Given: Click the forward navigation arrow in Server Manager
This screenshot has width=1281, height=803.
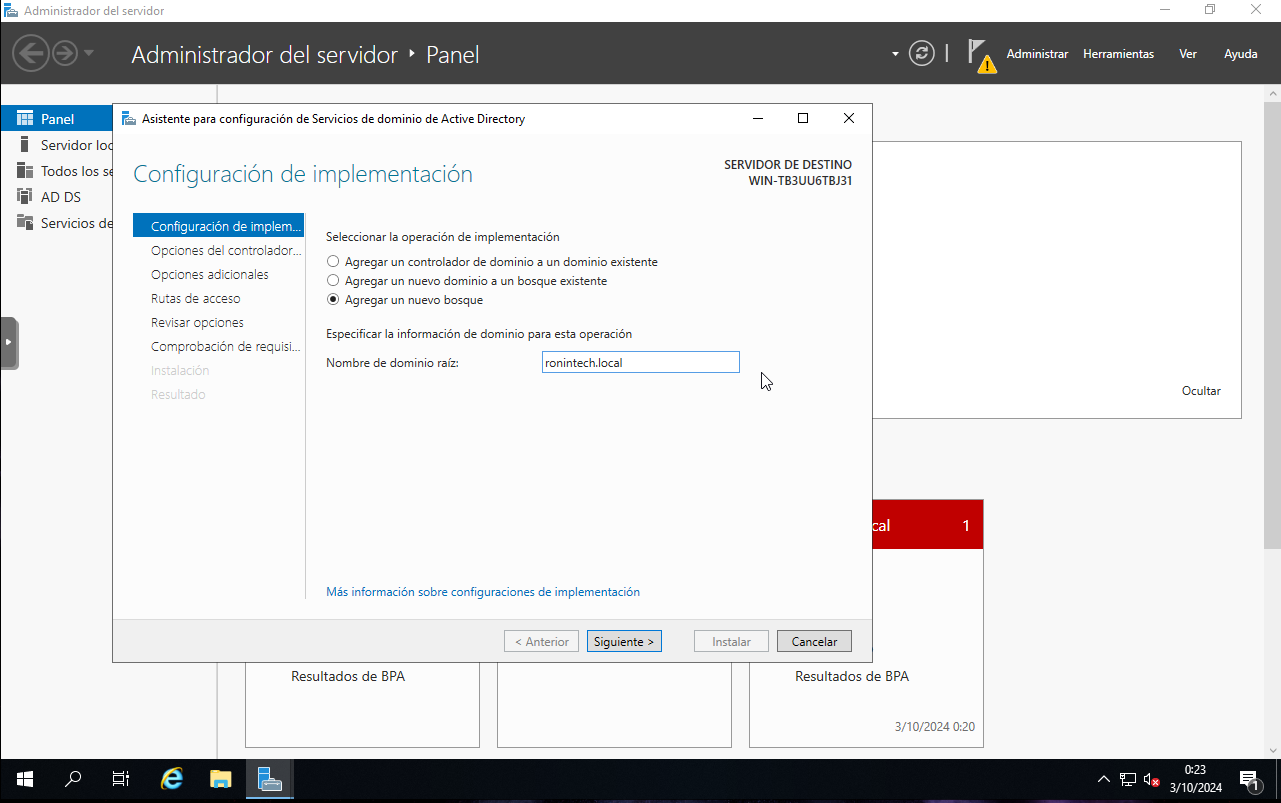Looking at the screenshot, I should [x=64, y=53].
